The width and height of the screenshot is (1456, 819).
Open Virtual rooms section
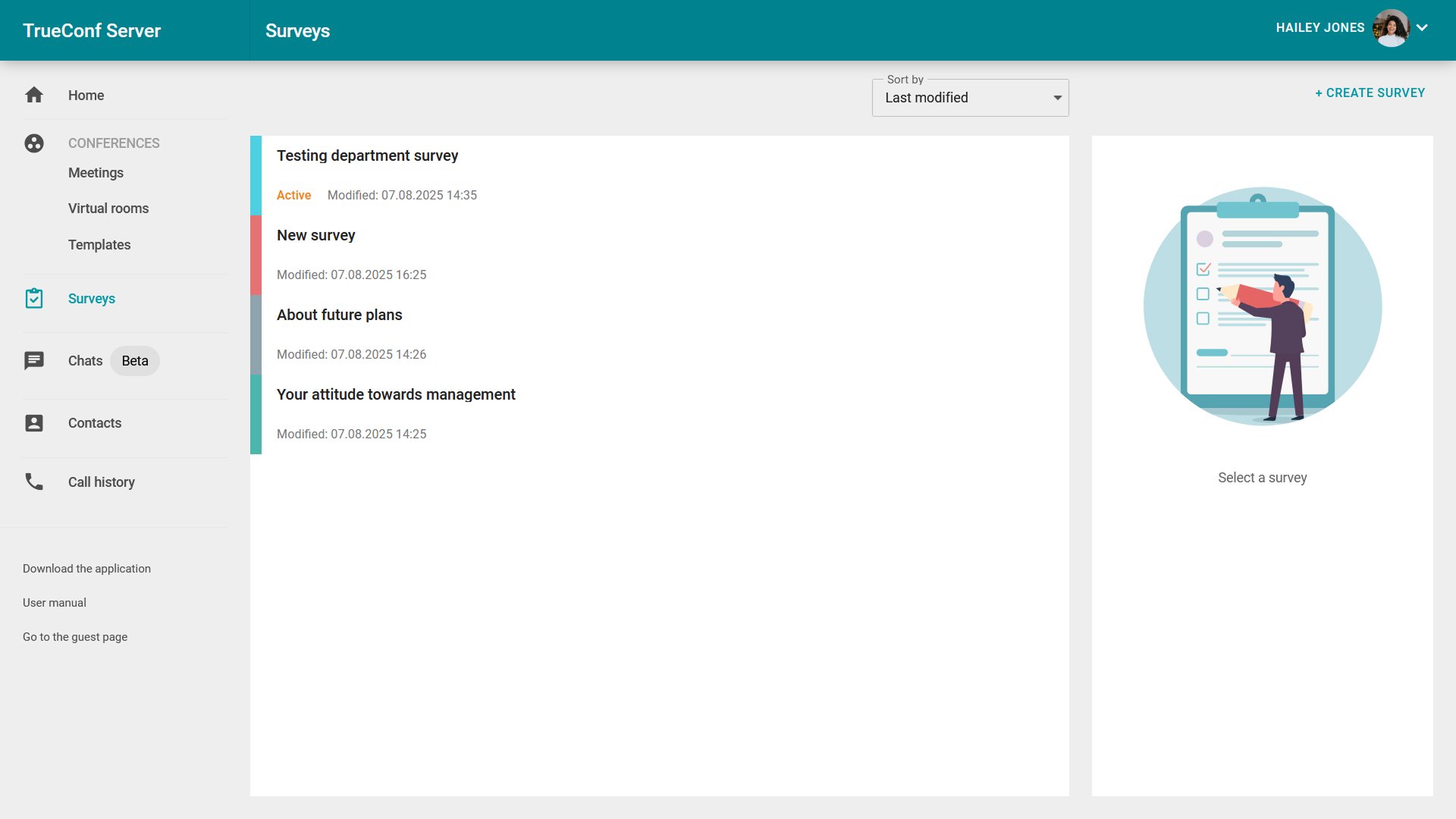click(108, 209)
